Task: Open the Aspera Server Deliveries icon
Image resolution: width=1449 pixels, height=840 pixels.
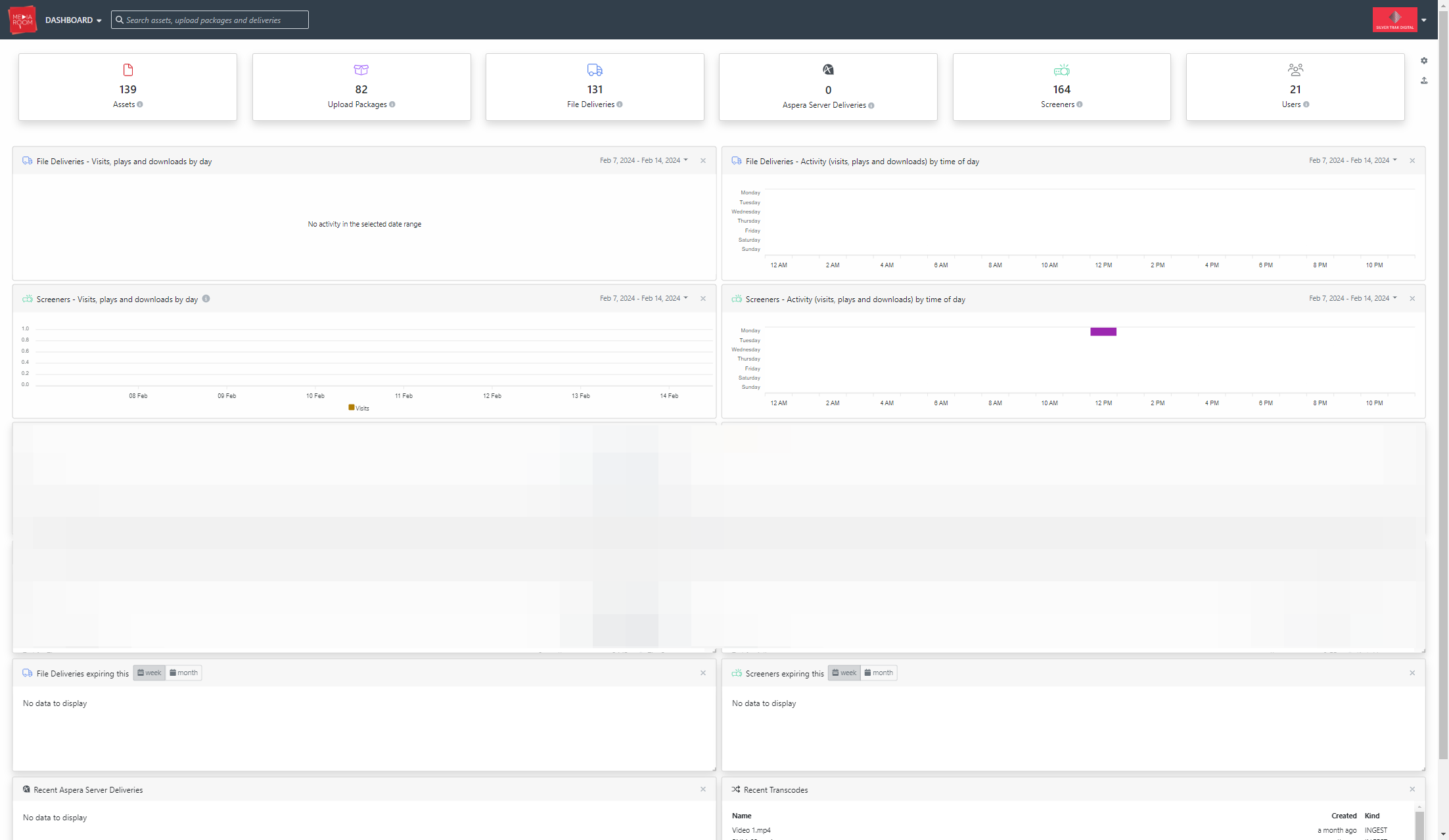Action: [828, 70]
